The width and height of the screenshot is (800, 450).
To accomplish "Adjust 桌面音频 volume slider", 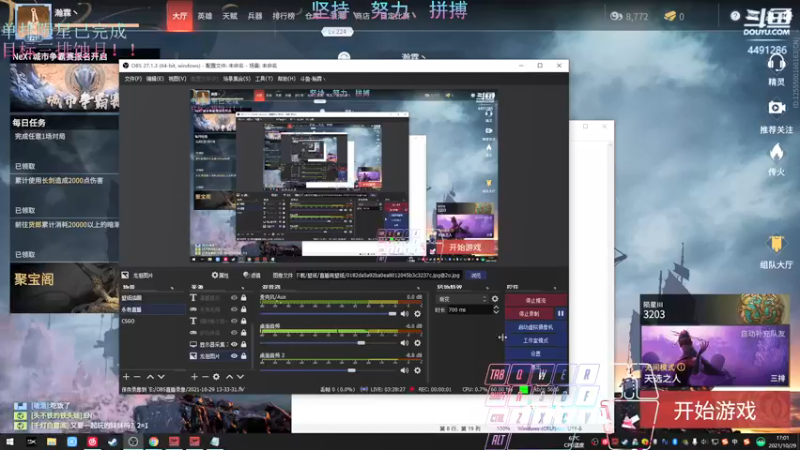I will (x=361, y=343).
